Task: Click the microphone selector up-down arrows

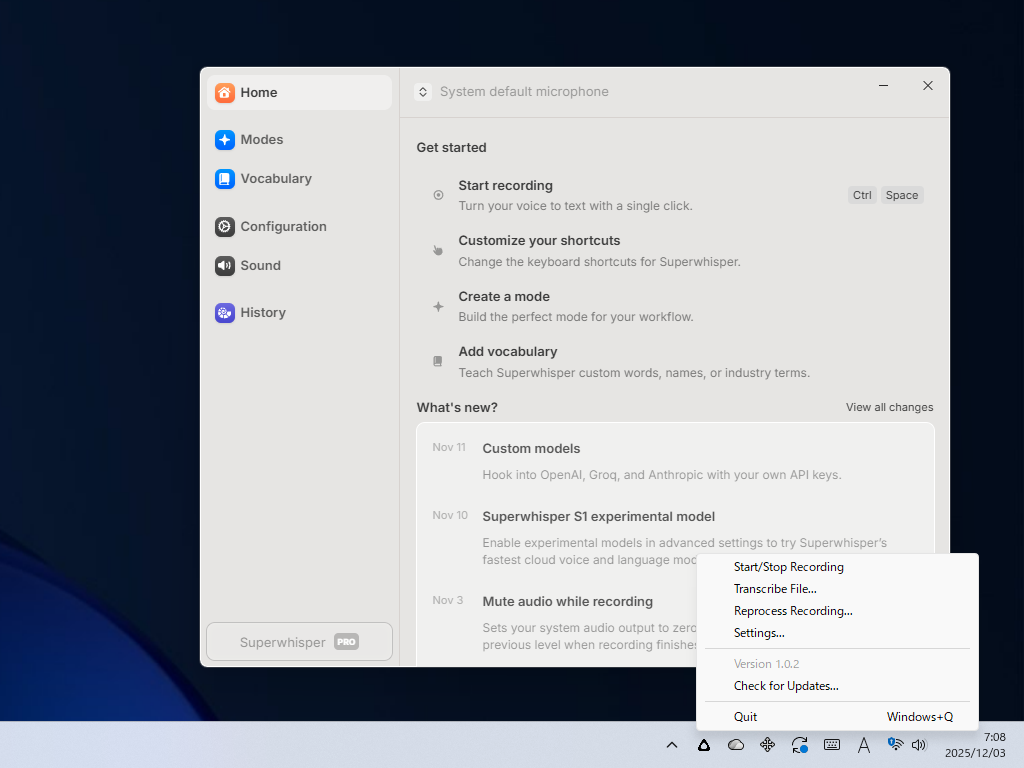Action: click(423, 92)
